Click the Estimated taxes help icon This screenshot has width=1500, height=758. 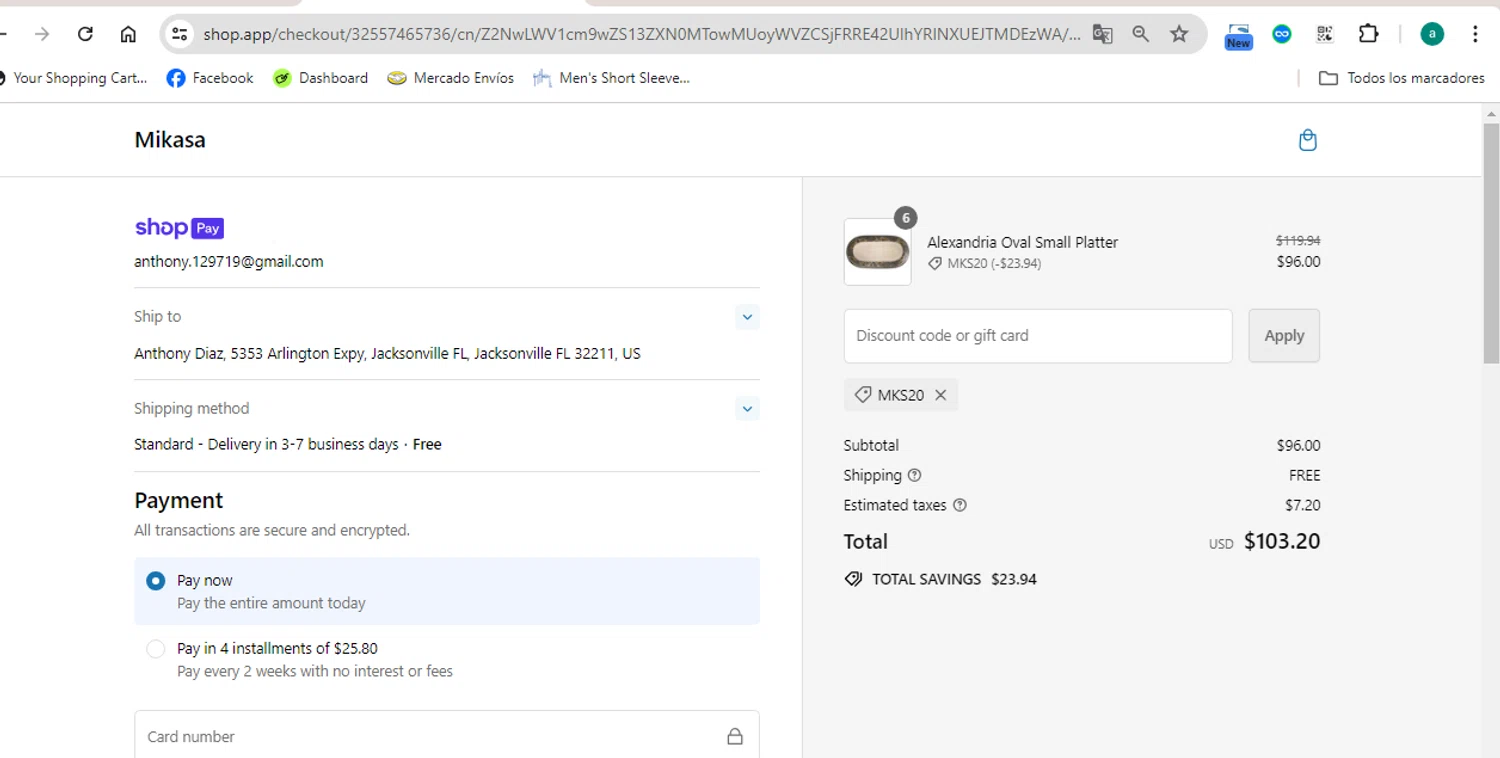coord(960,506)
